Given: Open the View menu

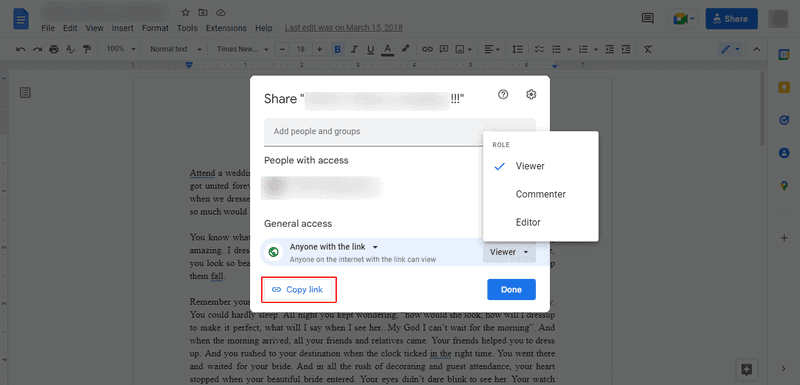Looking at the screenshot, I should (94, 28).
